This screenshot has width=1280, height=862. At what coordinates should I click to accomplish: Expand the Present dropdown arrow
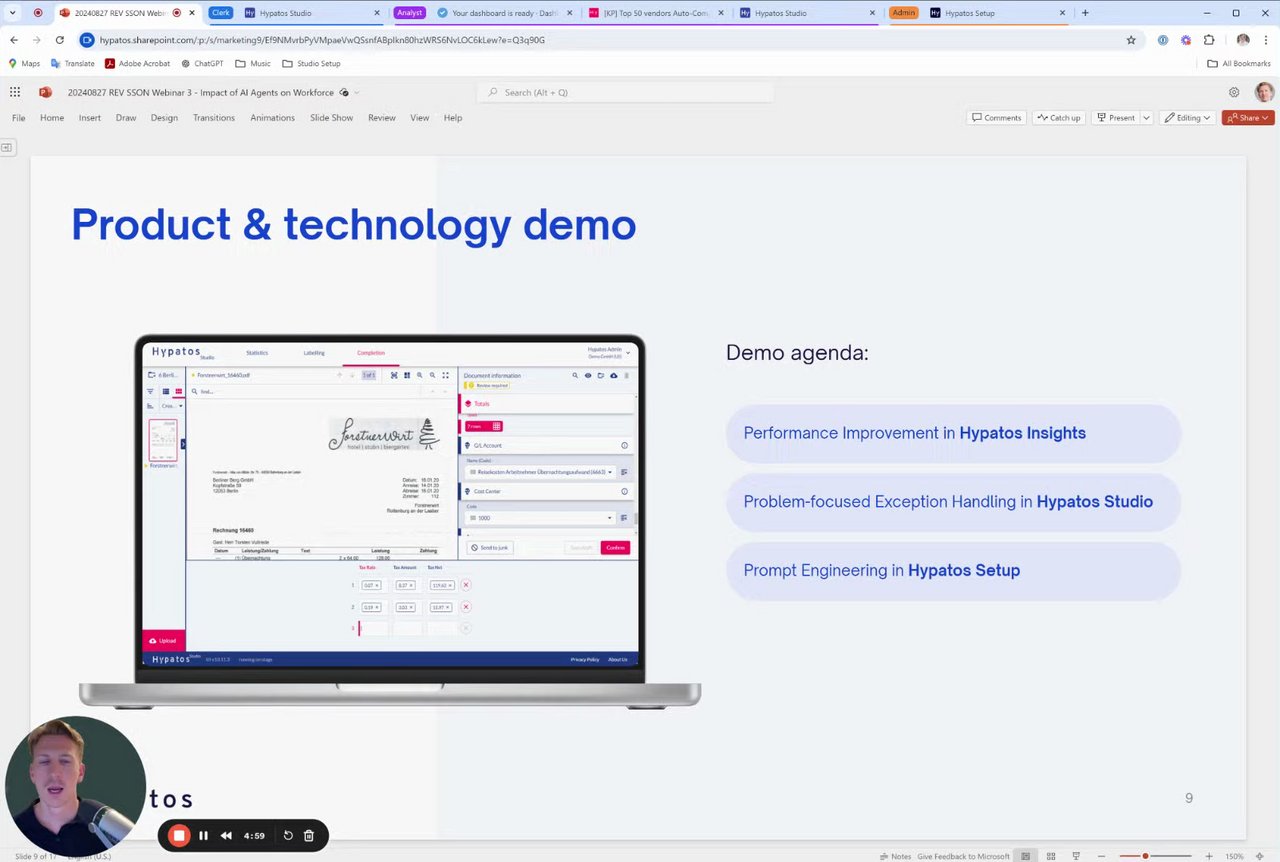(1146, 118)
